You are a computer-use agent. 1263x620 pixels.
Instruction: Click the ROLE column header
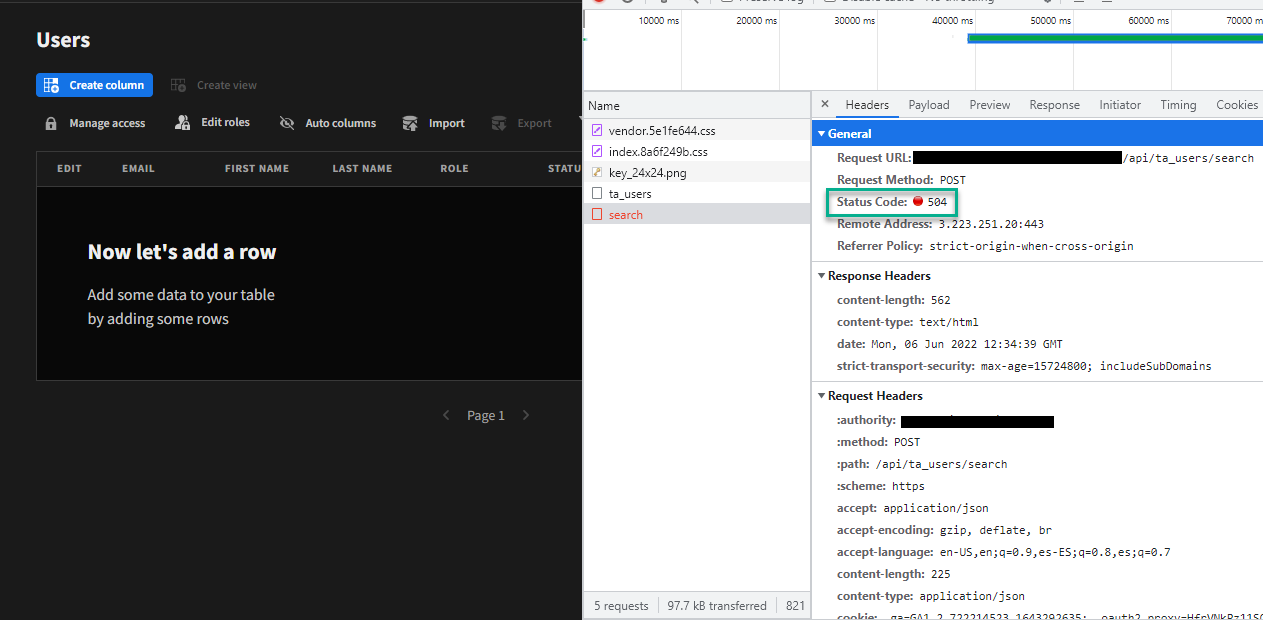pos(454,168)
